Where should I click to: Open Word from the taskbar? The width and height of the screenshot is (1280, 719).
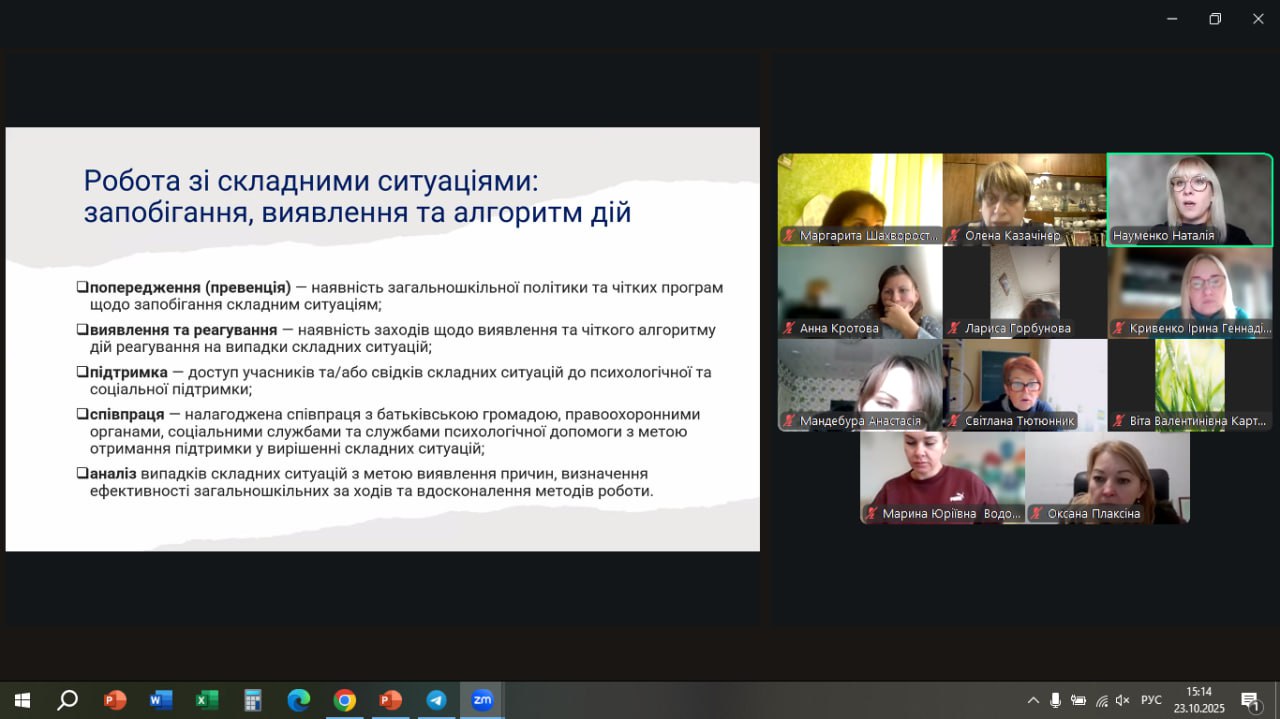(x=160, y=700)
